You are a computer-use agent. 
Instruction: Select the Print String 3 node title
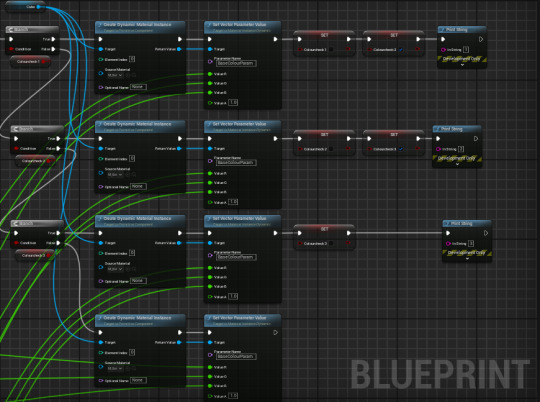pos(461,224)
